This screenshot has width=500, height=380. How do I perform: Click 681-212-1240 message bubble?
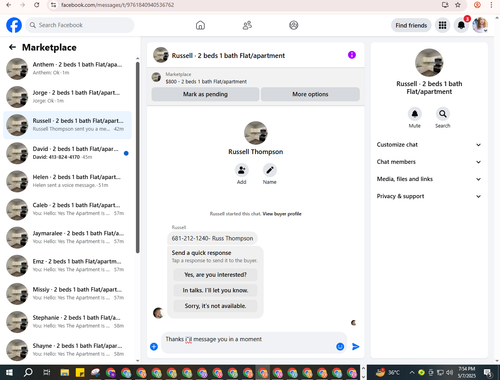[x=212, y=238]
